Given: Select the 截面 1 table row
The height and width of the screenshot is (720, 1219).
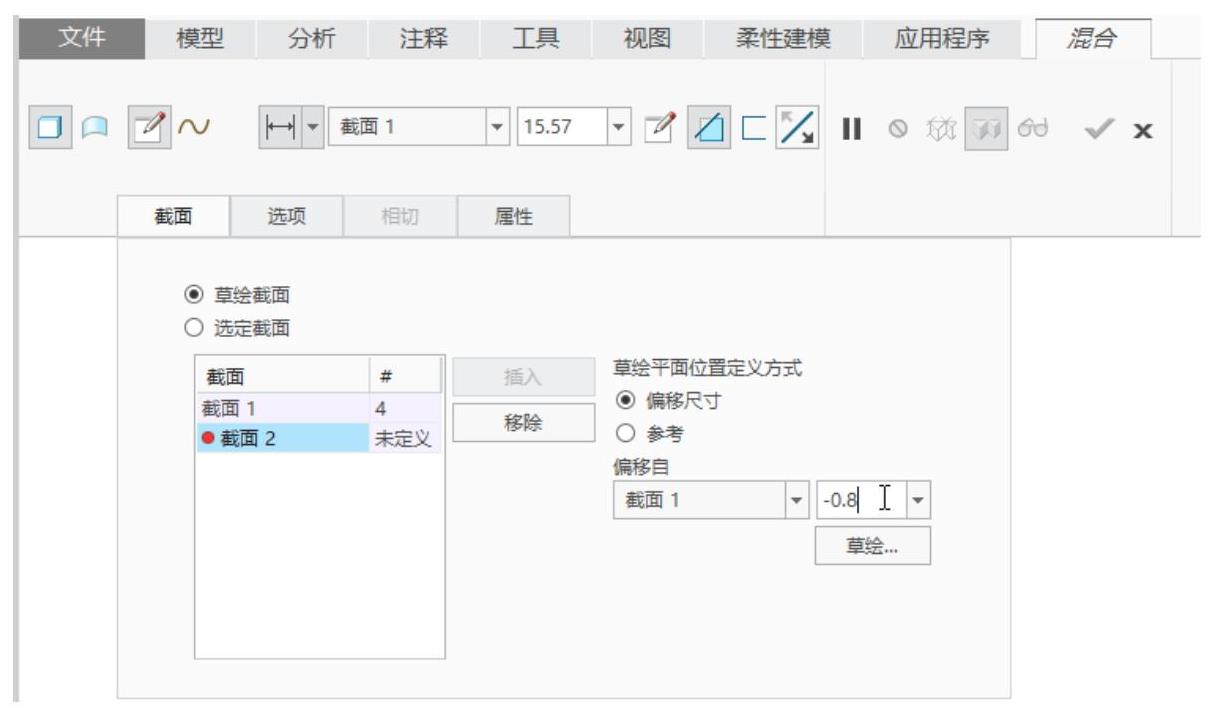Looking at the screenshot, I should point(318,408).
